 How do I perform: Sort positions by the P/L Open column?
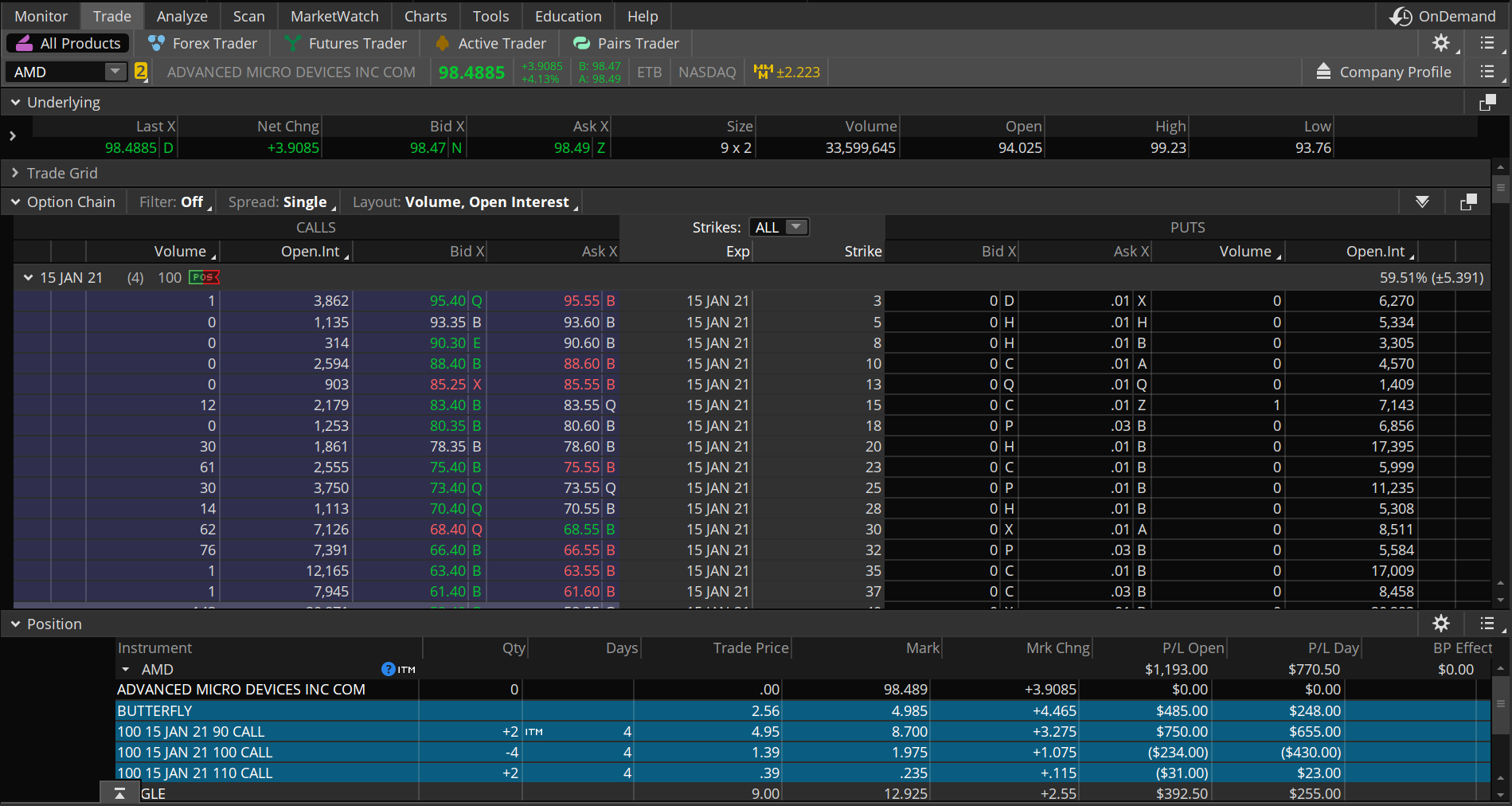coord(1193,648)
